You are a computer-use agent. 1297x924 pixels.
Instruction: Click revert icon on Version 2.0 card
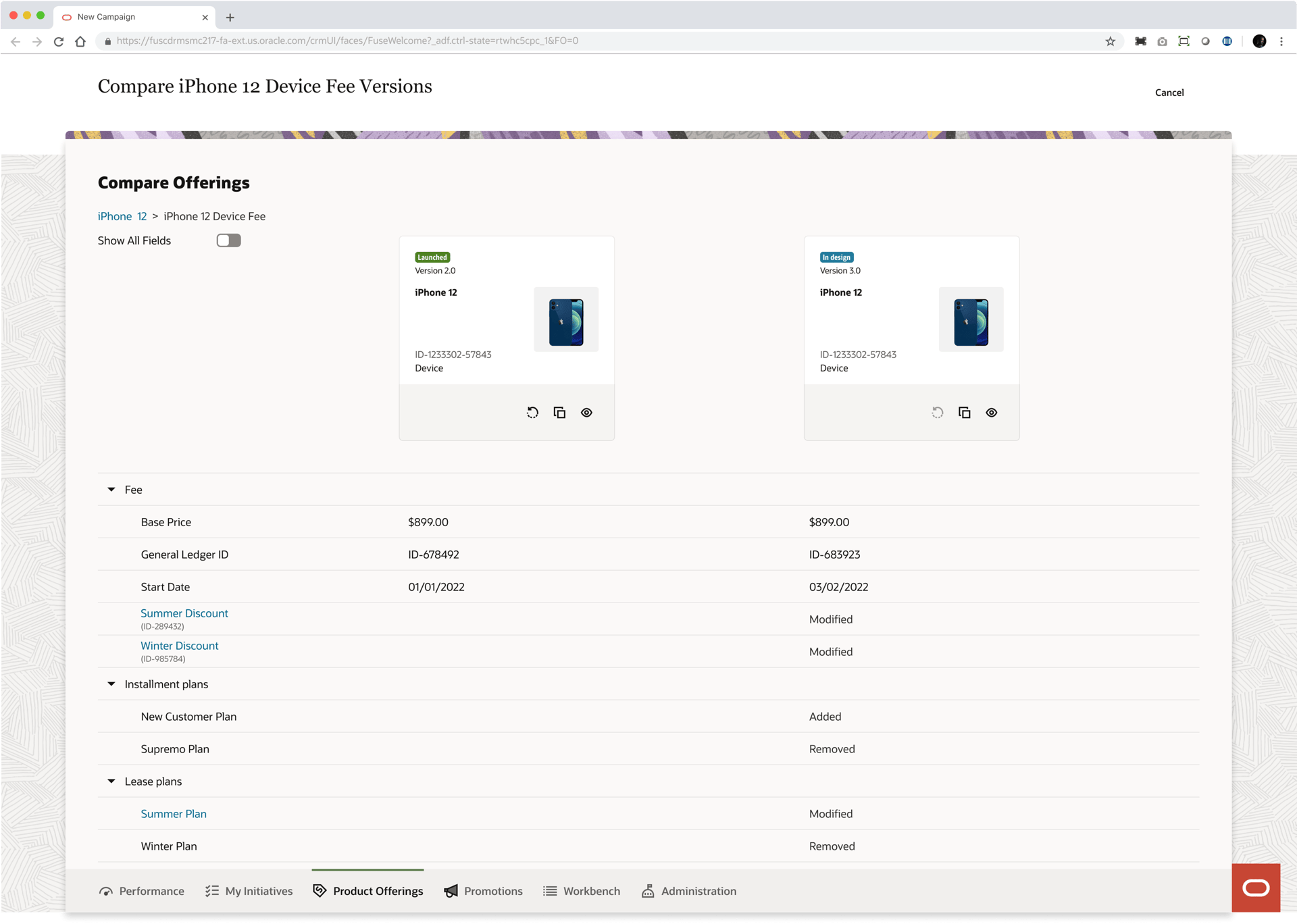click(532, 413)
